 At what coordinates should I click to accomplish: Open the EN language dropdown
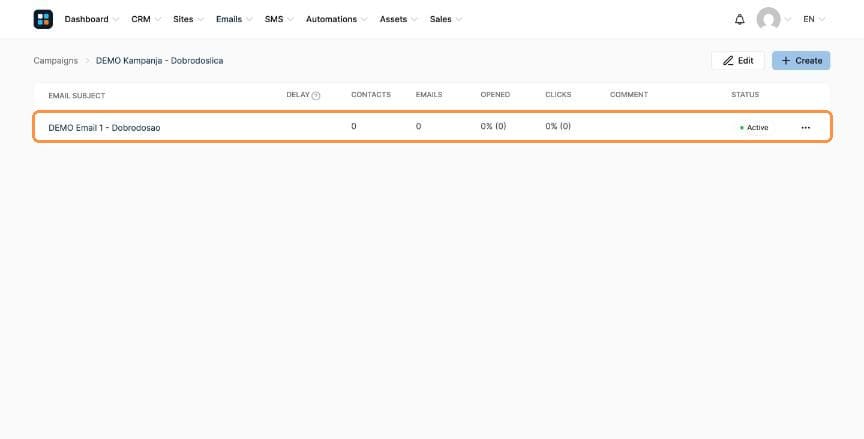814,19
